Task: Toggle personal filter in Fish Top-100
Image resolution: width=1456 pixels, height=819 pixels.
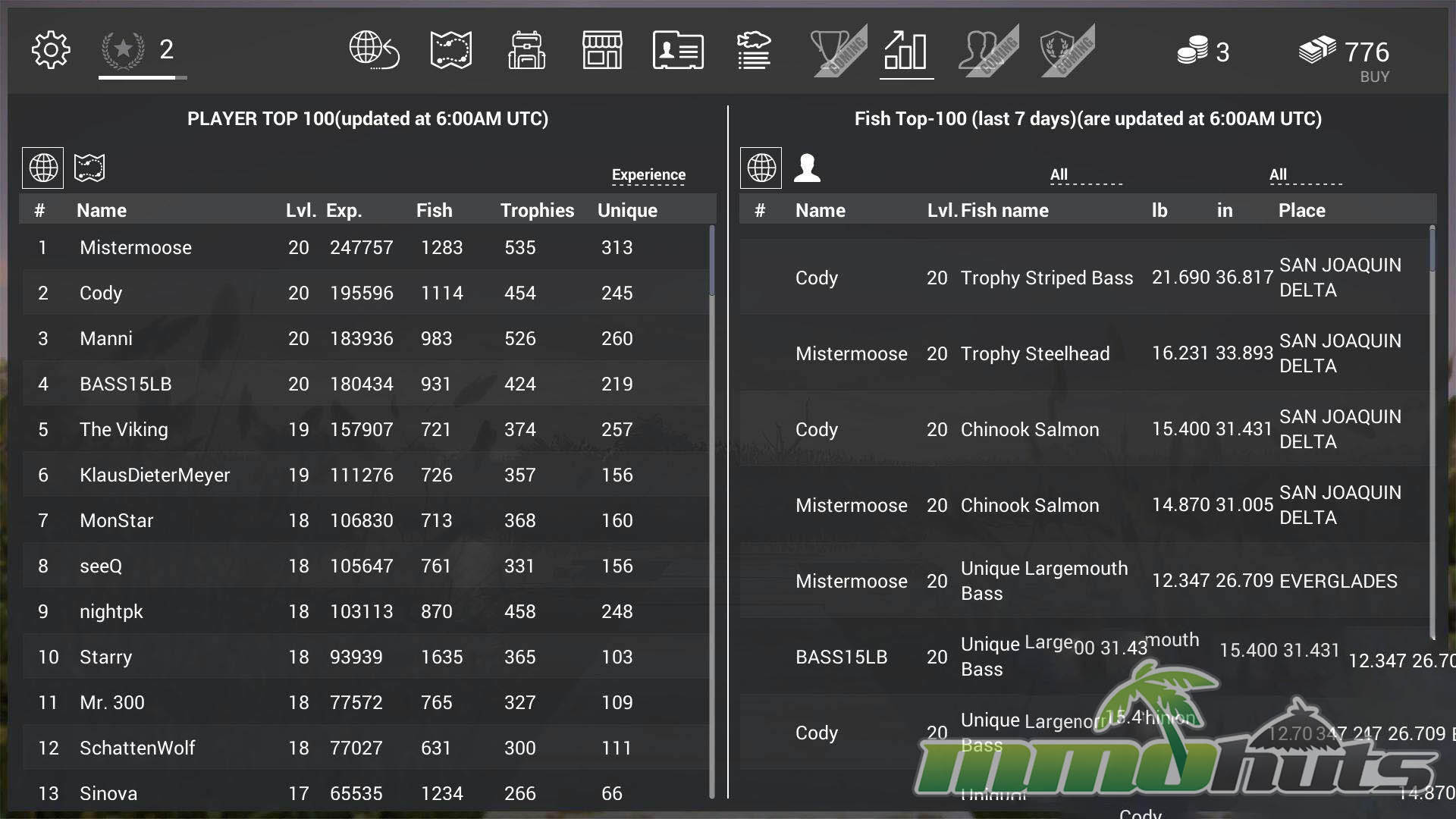Action: (807, 168)
